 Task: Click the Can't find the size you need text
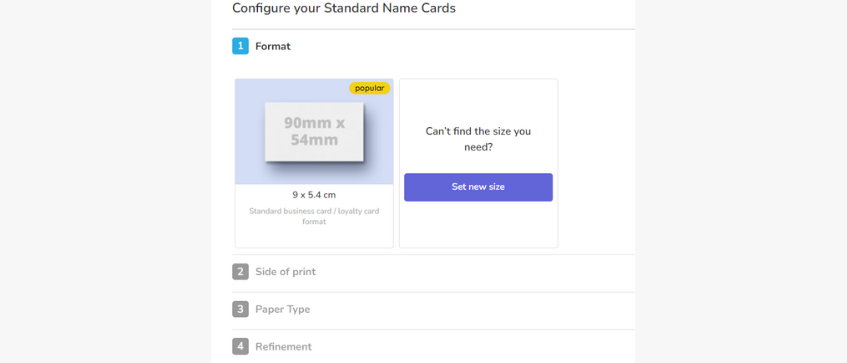(x=478, y=139)
